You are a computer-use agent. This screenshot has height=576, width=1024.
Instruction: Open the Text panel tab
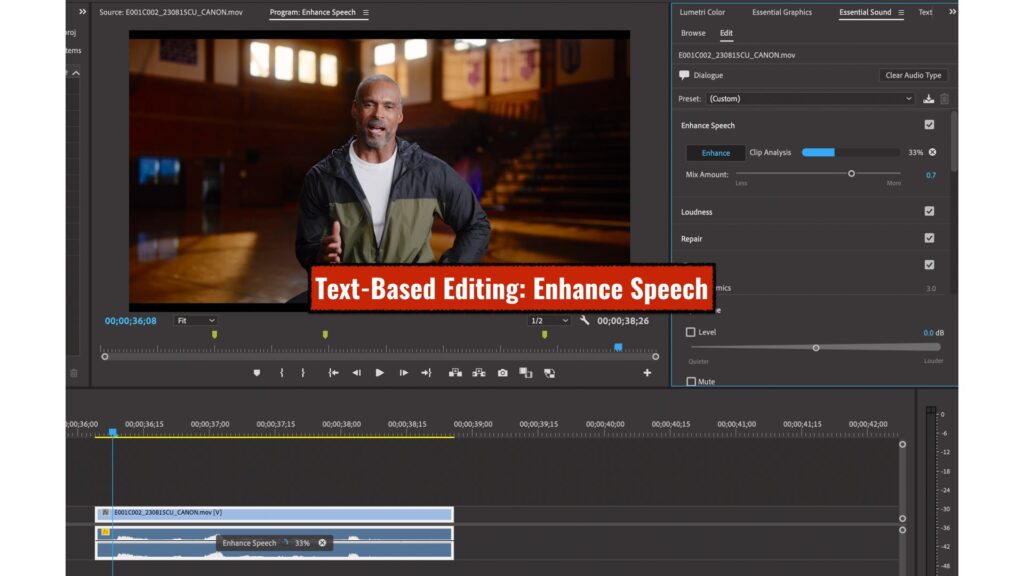click(x=925, y=12)
